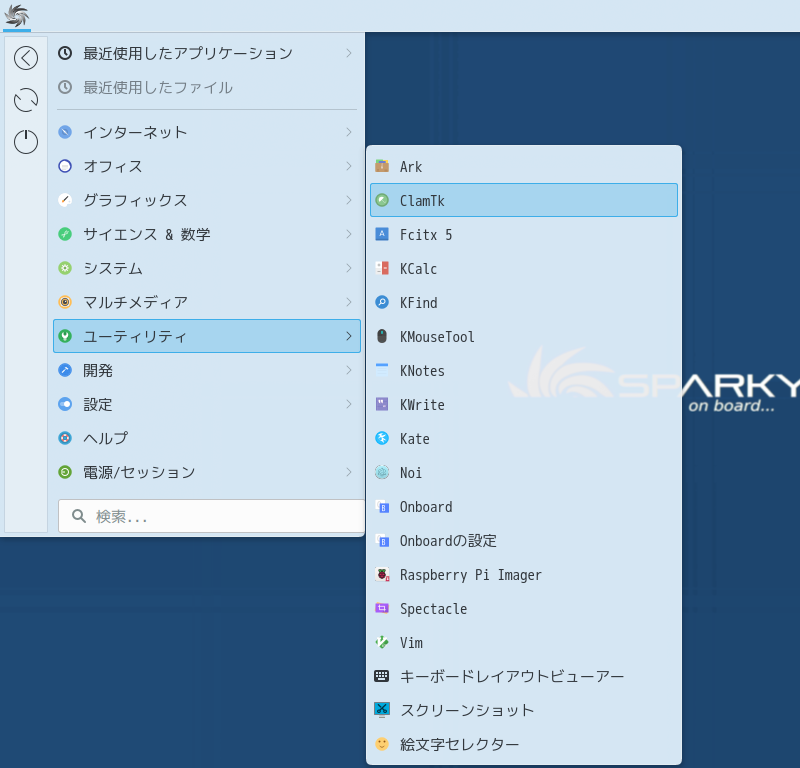800x768 pixels.
Task: Open the 電源/セッション category
Action: point(207,472)
